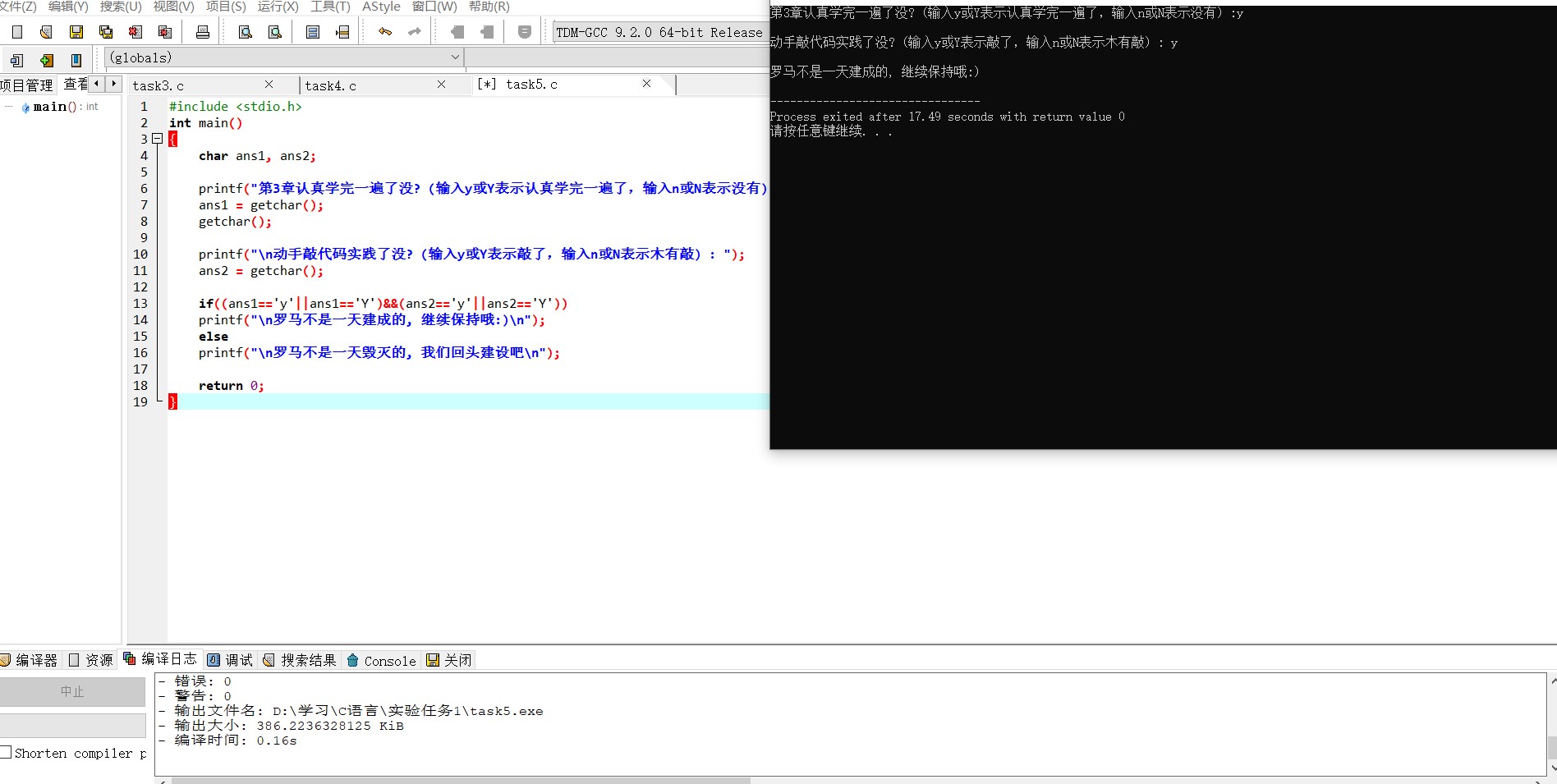Viewport: 1557px width, 784px height.
Task: Click the Save All toolbar icon
Action: [x=106, y=32]
